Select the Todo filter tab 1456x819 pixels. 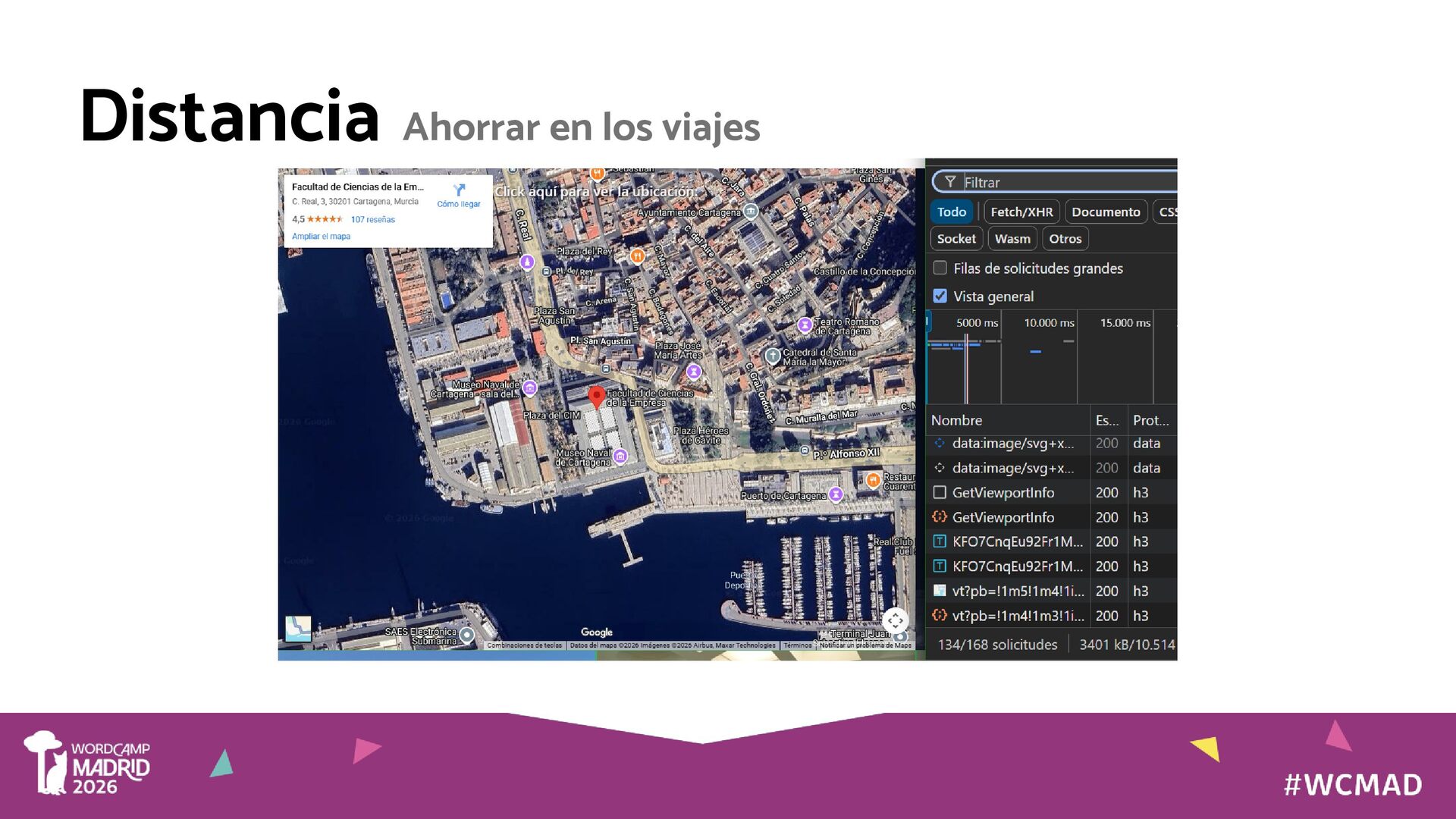pyautogui.click(x=951, y=212)
